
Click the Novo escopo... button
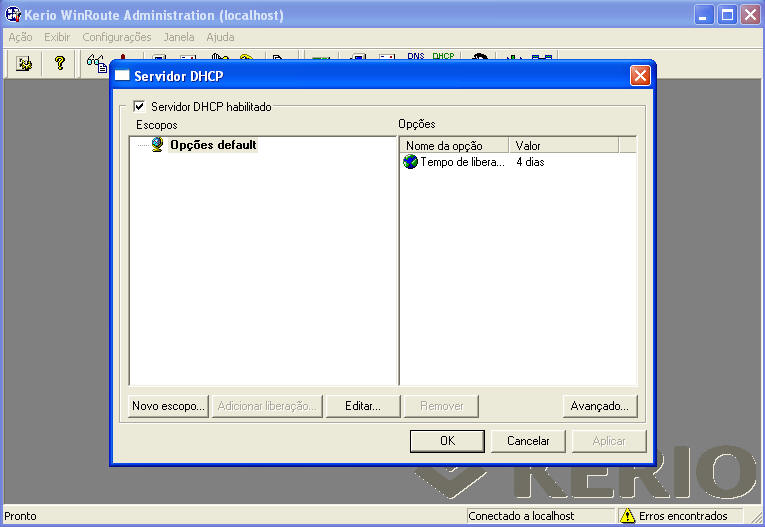pyautogui.click(x=169, y=406)
